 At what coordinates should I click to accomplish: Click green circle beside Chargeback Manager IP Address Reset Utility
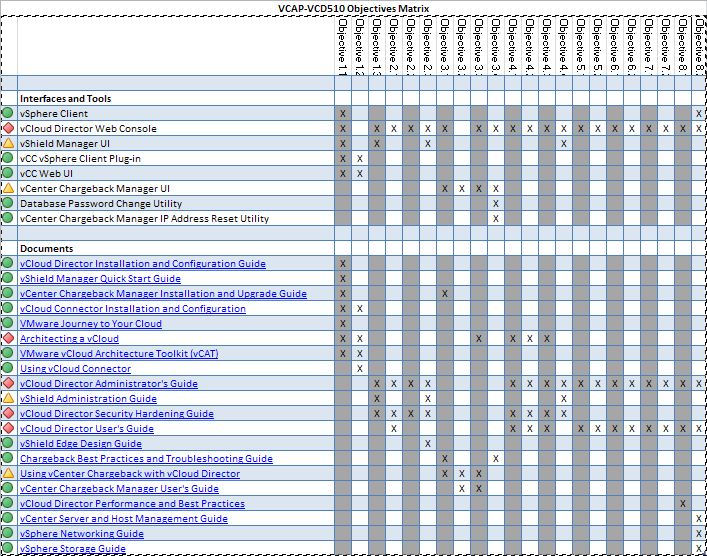coord(8,218)
